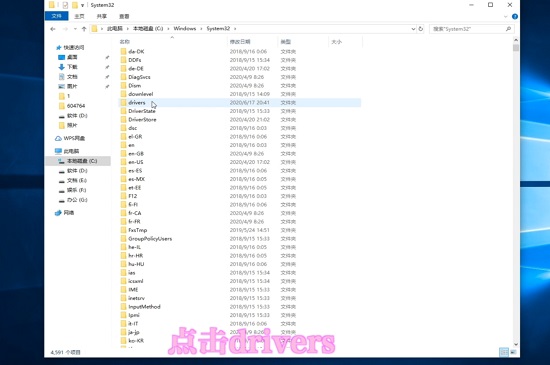
Task: Open the blue Help icon
Action: click(515, 16)
